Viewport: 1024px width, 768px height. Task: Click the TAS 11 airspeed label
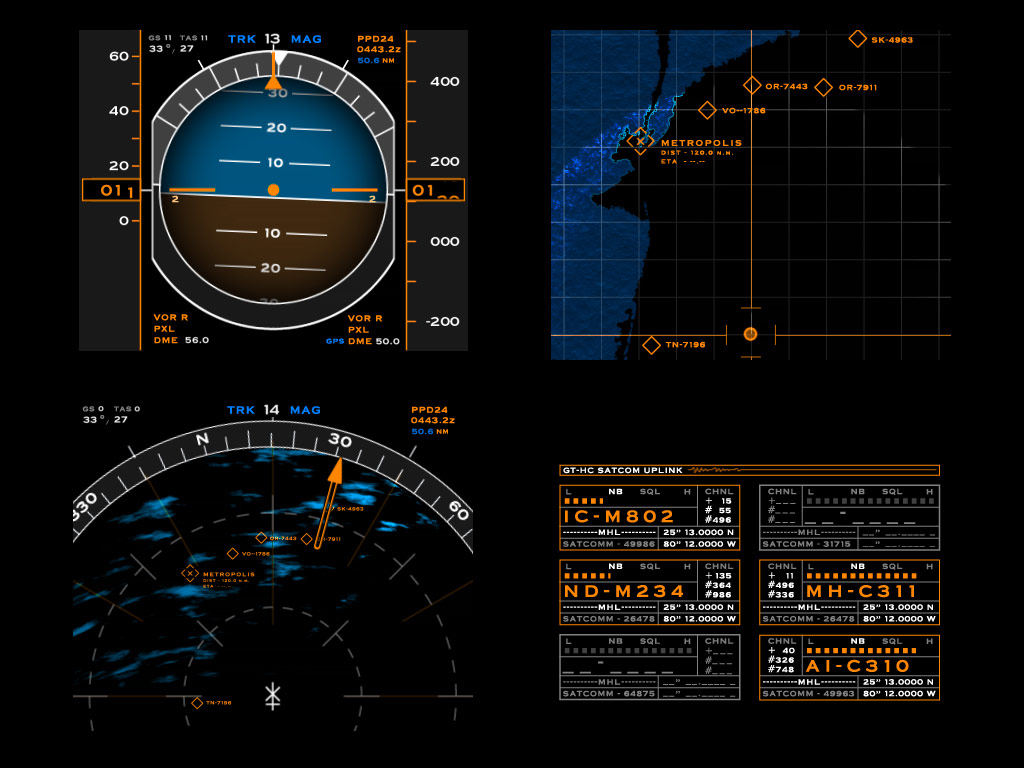pos(194,38)
